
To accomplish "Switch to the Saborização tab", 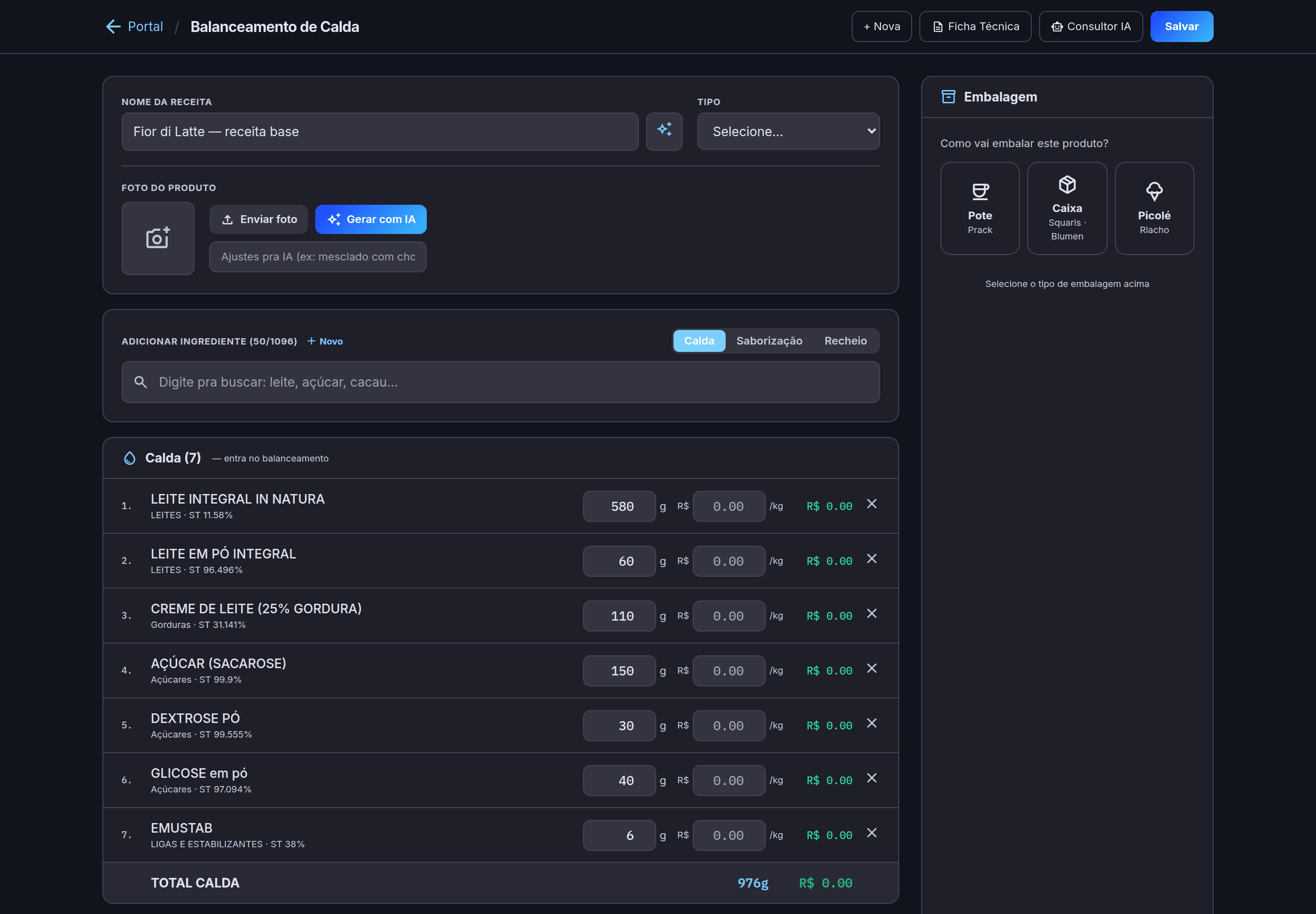I will (769, 341).
